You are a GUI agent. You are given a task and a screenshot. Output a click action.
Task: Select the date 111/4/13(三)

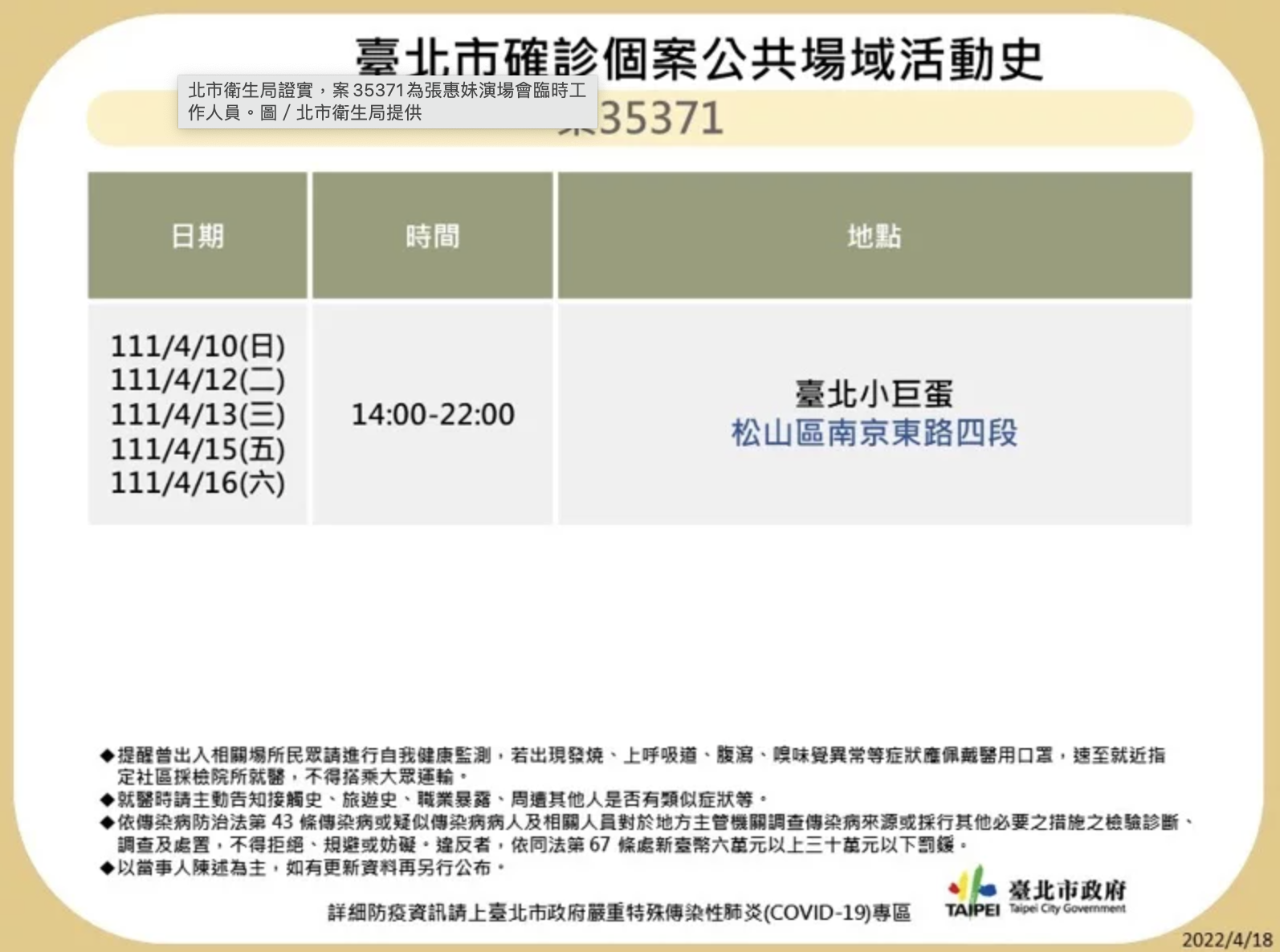[198, 414]
